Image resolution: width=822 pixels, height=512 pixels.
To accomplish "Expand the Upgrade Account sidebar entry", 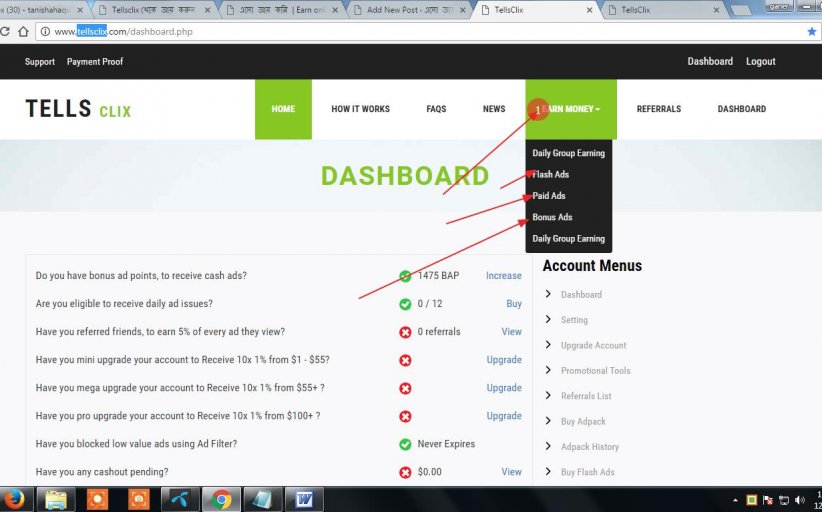I will (x=593, y=345).
